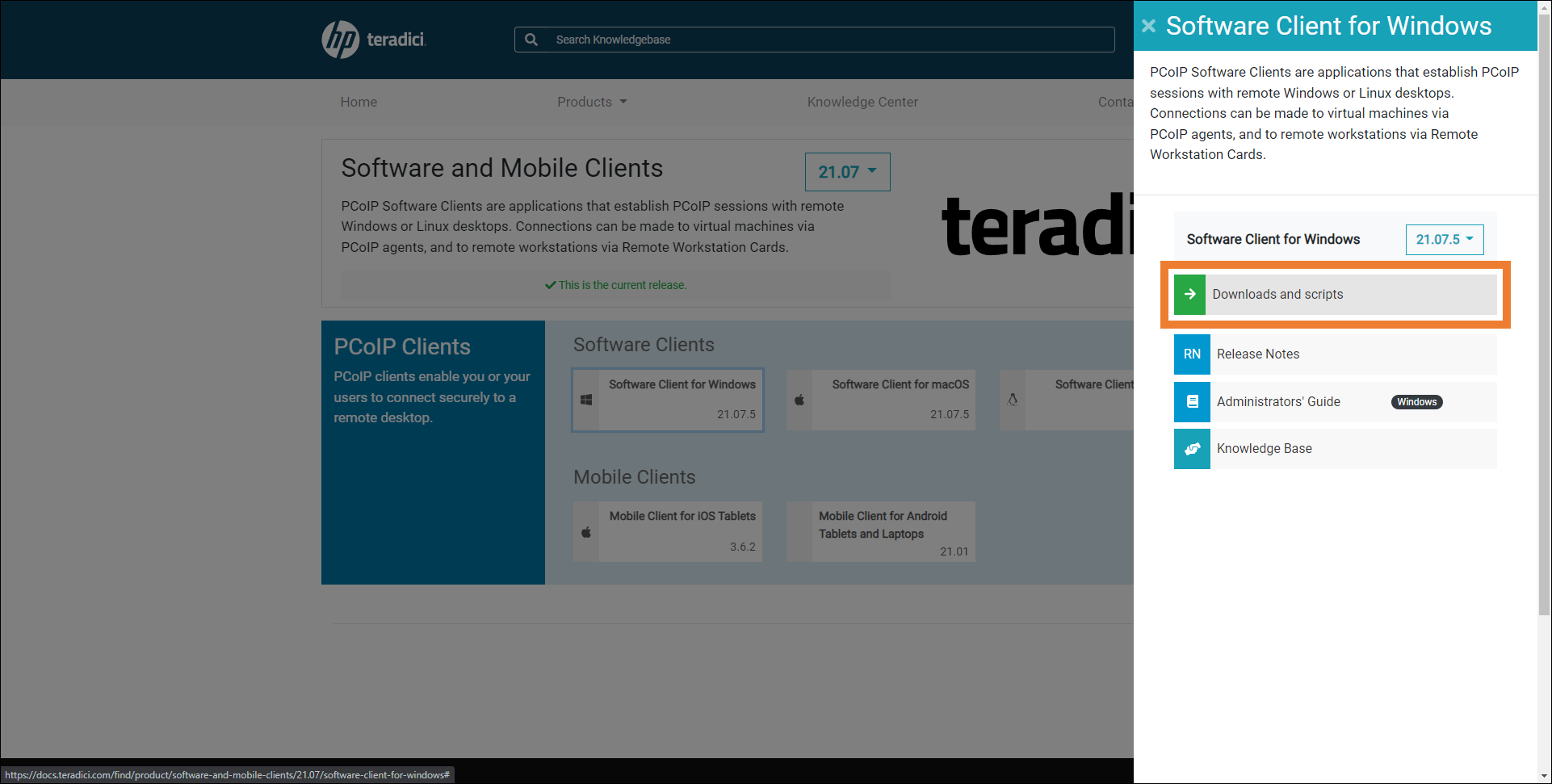Image resolution: width=1552 pixels, height=784 pixels.
Task: Click the PCoIP Clients heading
Action: tap(402, 347)
